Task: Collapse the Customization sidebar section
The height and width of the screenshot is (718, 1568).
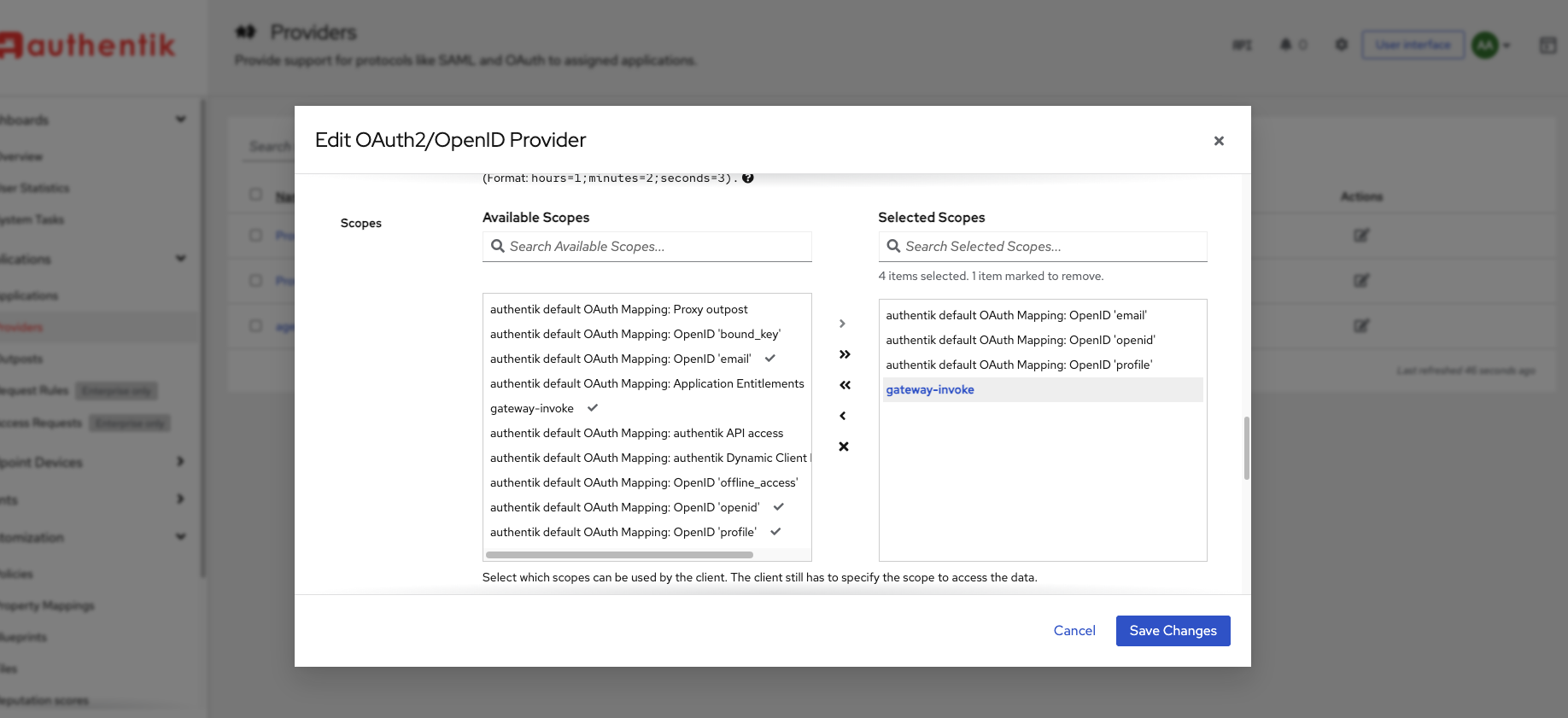Action: coord(180,537)
